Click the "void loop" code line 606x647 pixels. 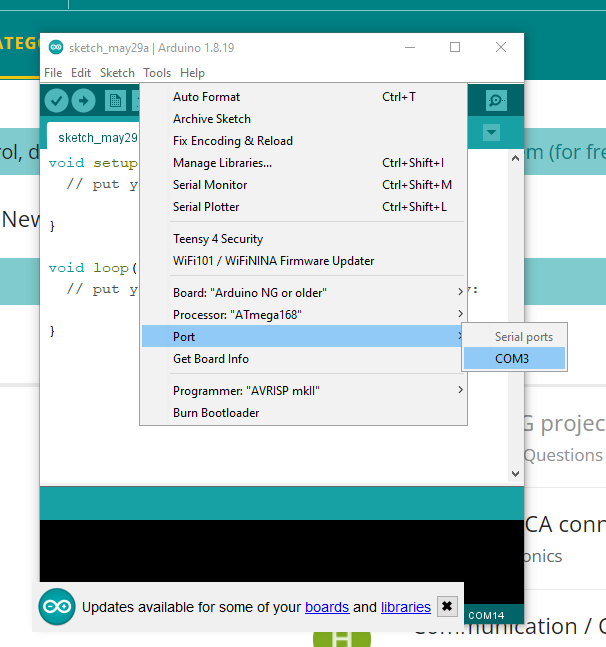tap(93, 268)
